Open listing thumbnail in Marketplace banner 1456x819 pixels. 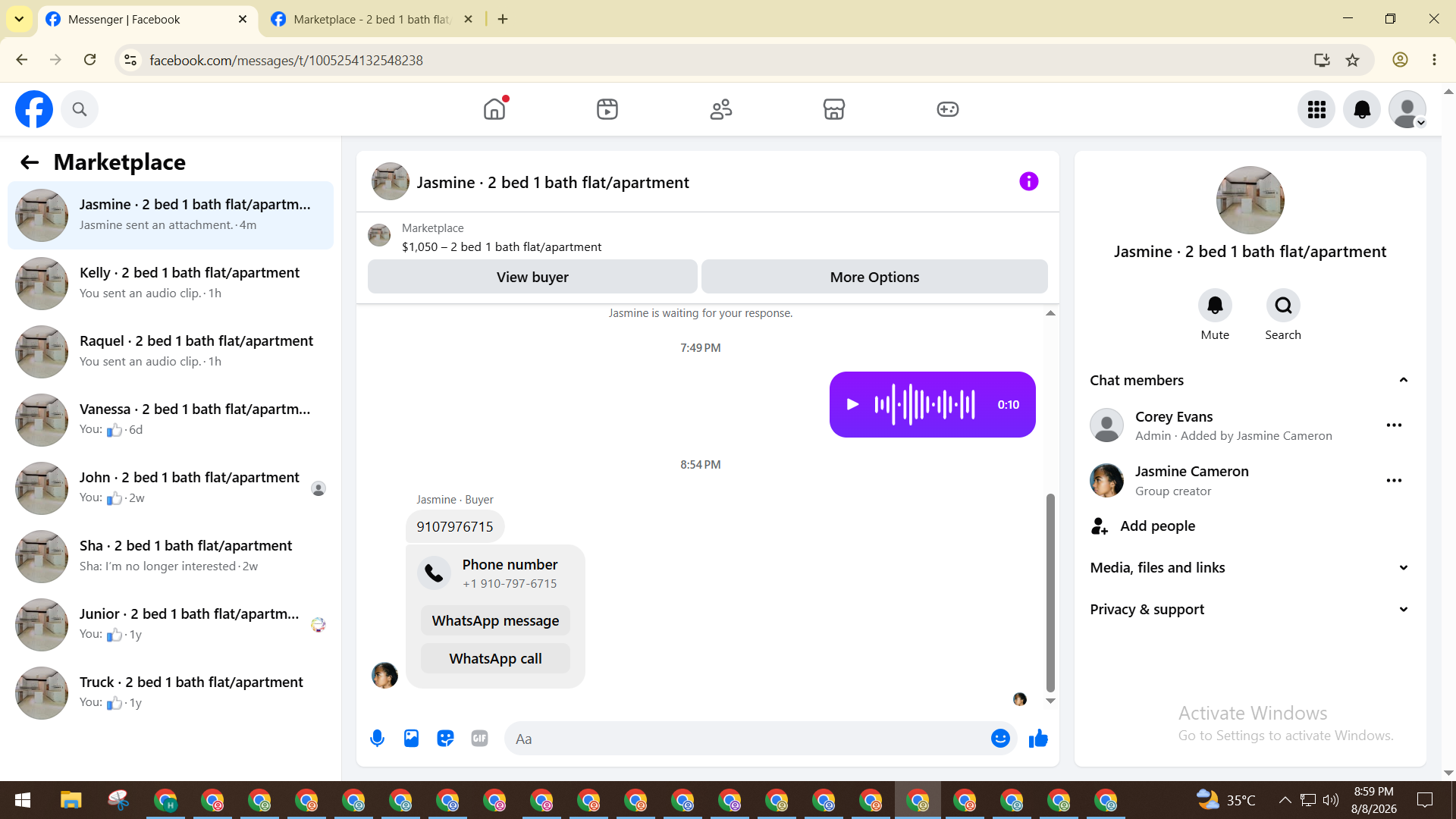click(x=379, y=236)
